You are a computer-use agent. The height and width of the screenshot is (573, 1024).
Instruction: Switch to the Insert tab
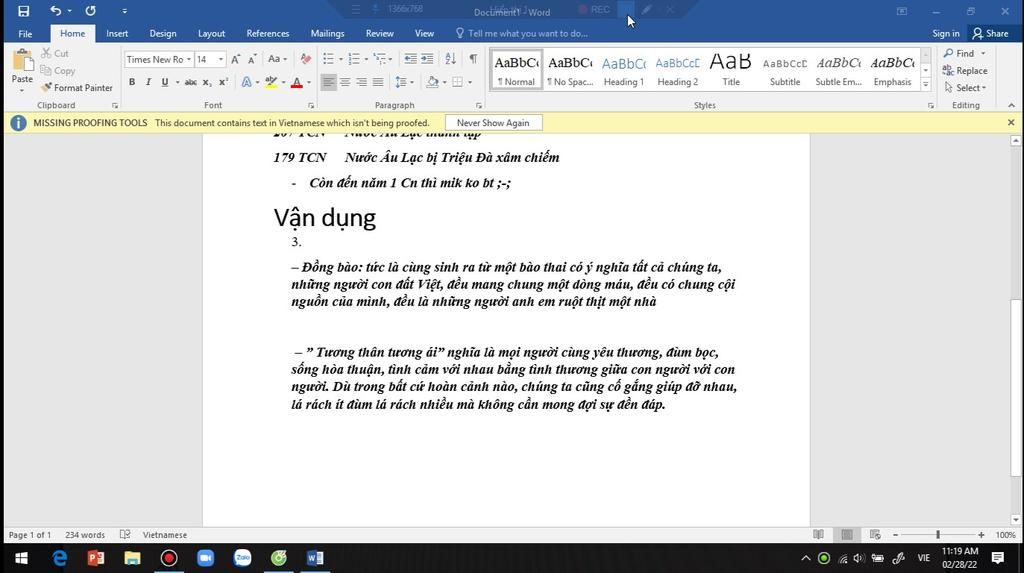coord(117,33)
